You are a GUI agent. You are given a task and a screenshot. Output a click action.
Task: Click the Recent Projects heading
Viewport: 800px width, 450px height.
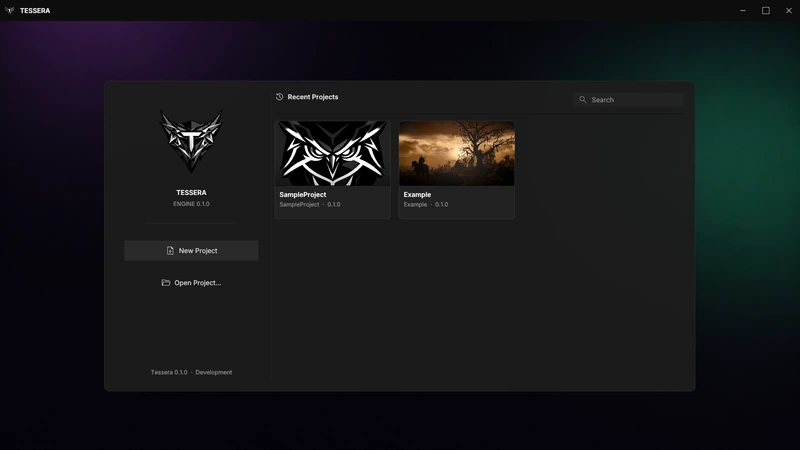tap(313, 97)
